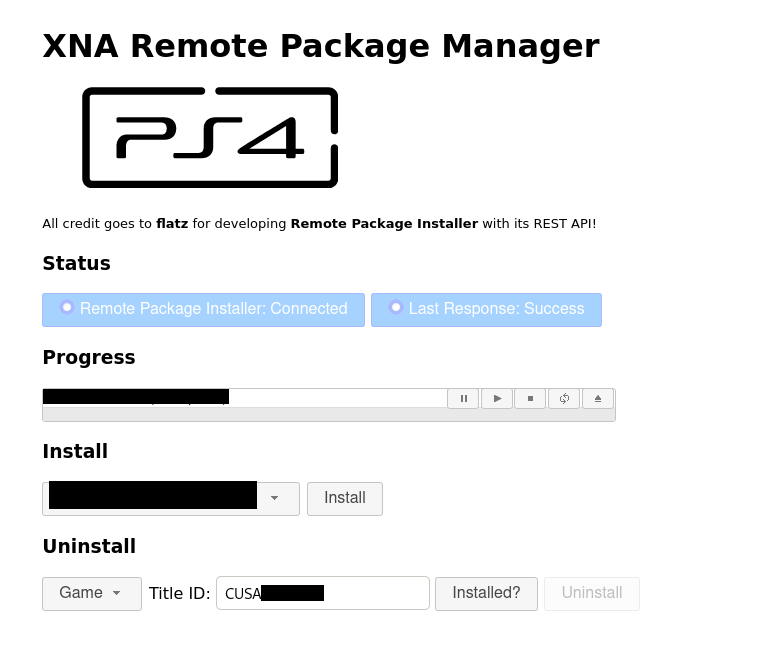The width and height of the screenshot is (761, 652).
Task: Click the XNA Remote Package Manager heading
Action: point(321,47)
